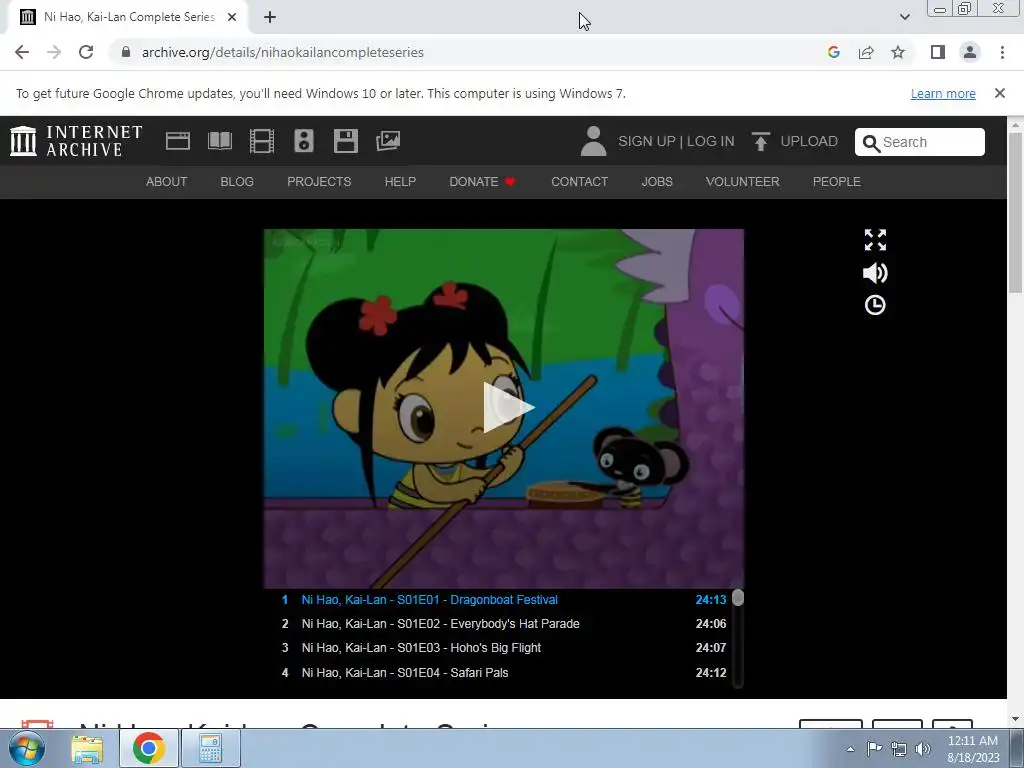1024x768 pixels.
Task: Click the page vertical scrollbar thumb
Action: tap(1016, 213)
